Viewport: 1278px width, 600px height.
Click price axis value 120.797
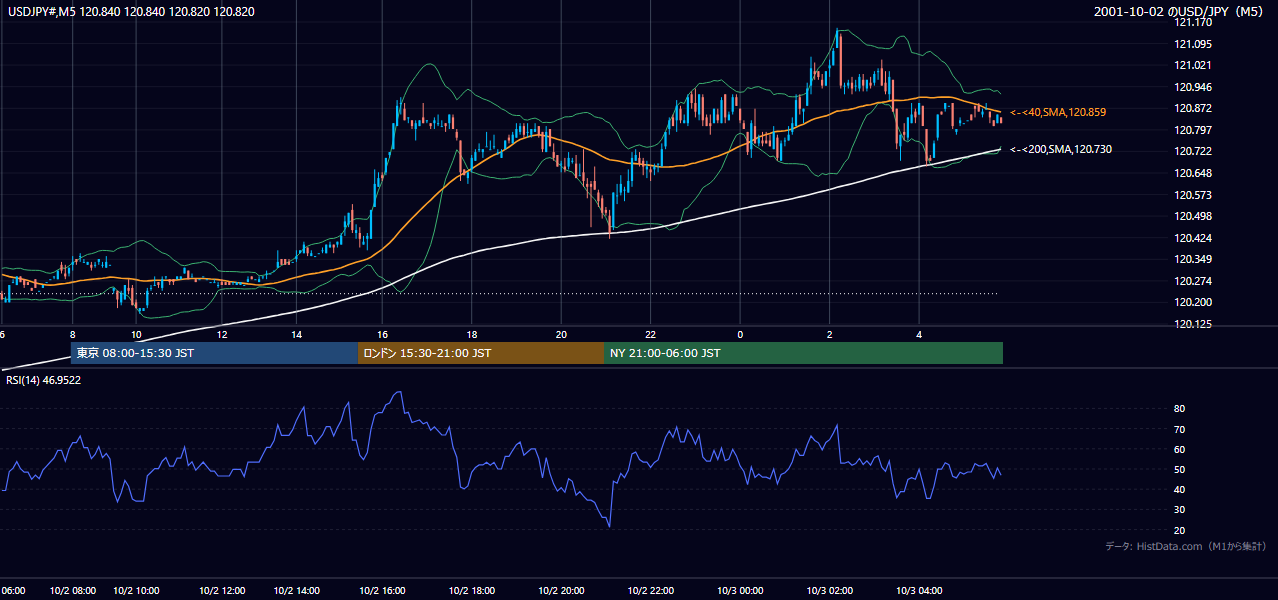(x=1194, y=130)
